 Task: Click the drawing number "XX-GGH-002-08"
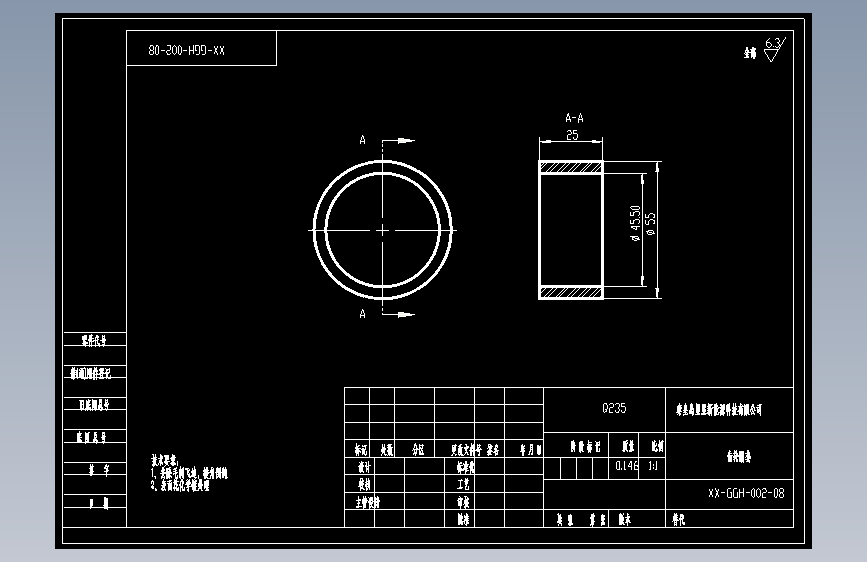click(746, 493)
